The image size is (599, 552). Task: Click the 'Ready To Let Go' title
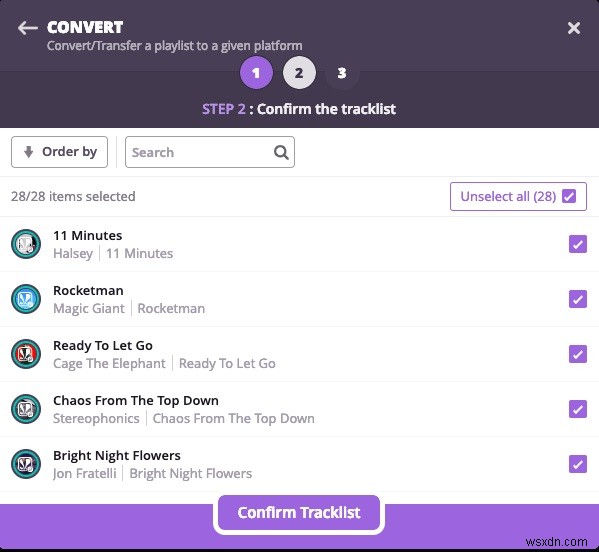pos(103,345)
